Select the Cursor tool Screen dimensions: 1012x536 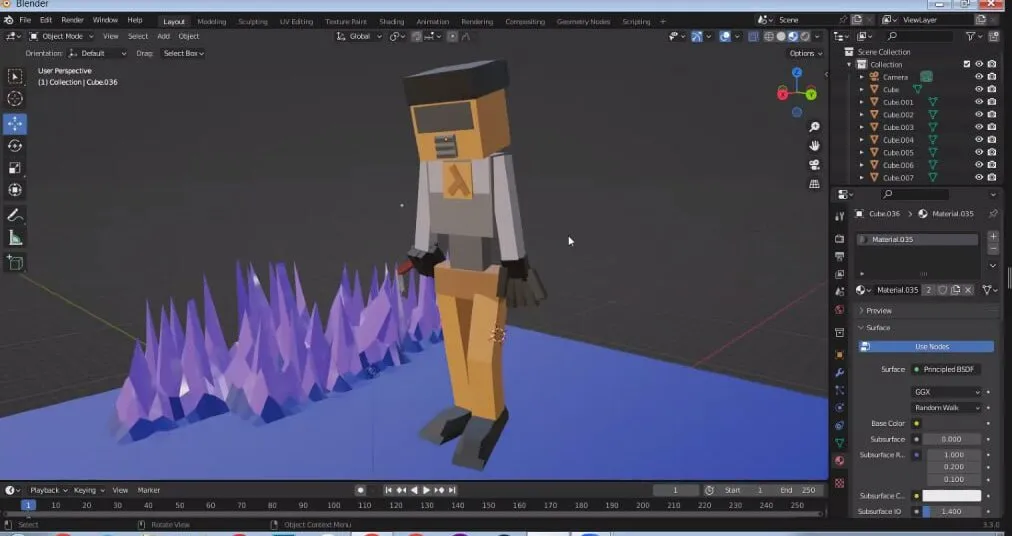pos(15,99)
